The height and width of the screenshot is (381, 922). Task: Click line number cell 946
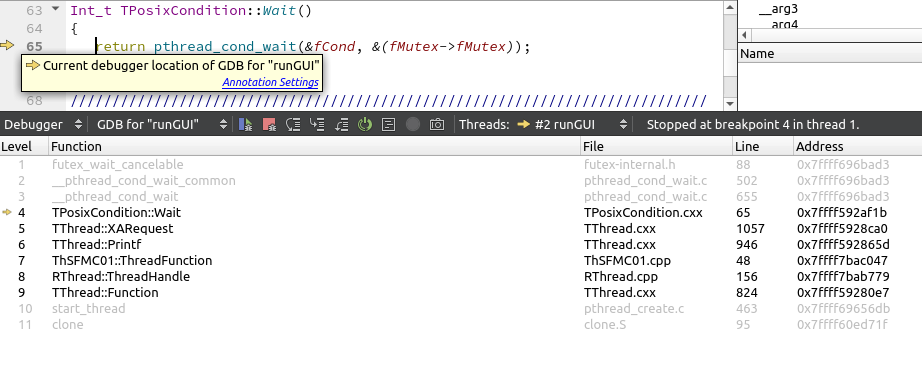747,245
